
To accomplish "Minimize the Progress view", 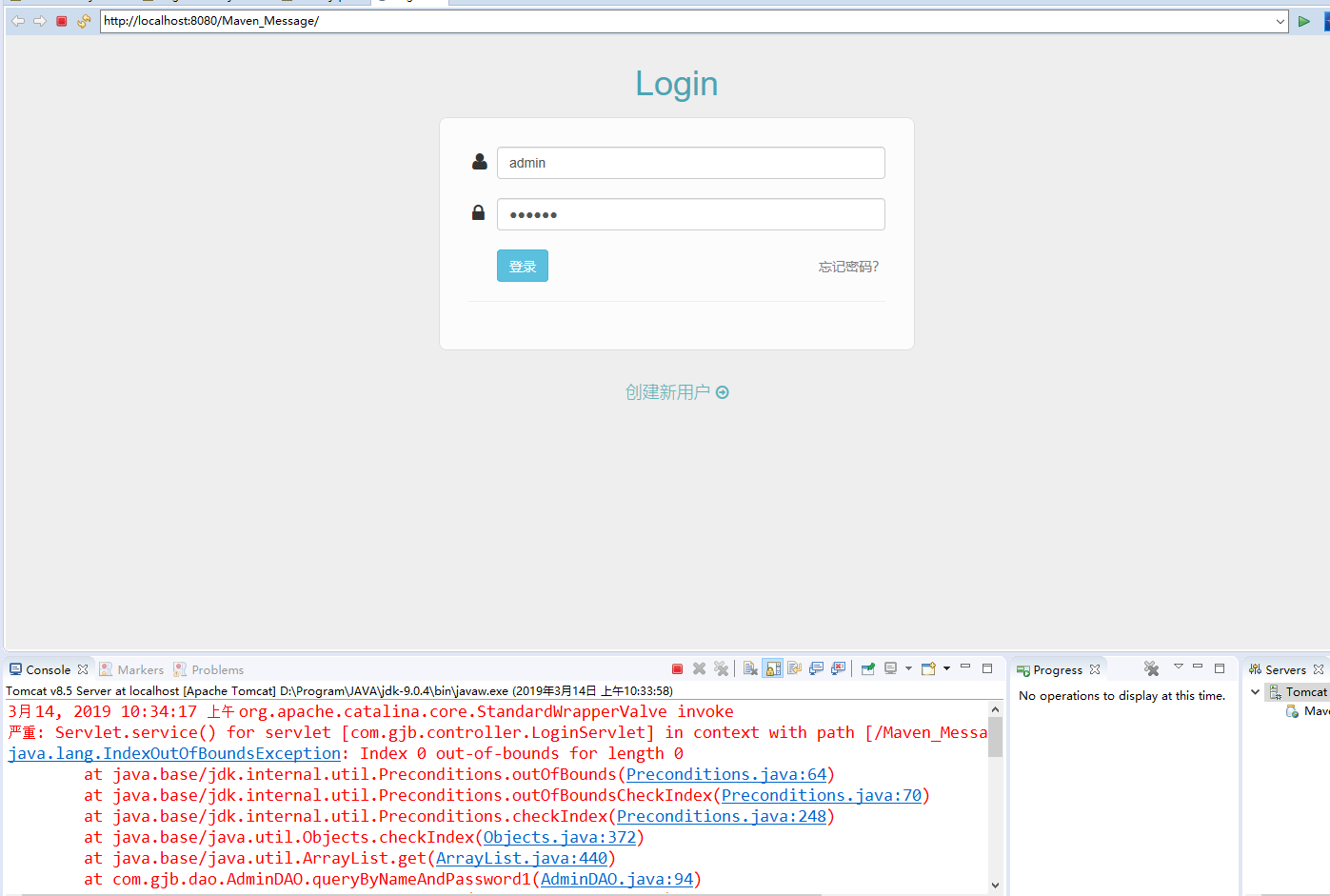I will click(1198, 667).
